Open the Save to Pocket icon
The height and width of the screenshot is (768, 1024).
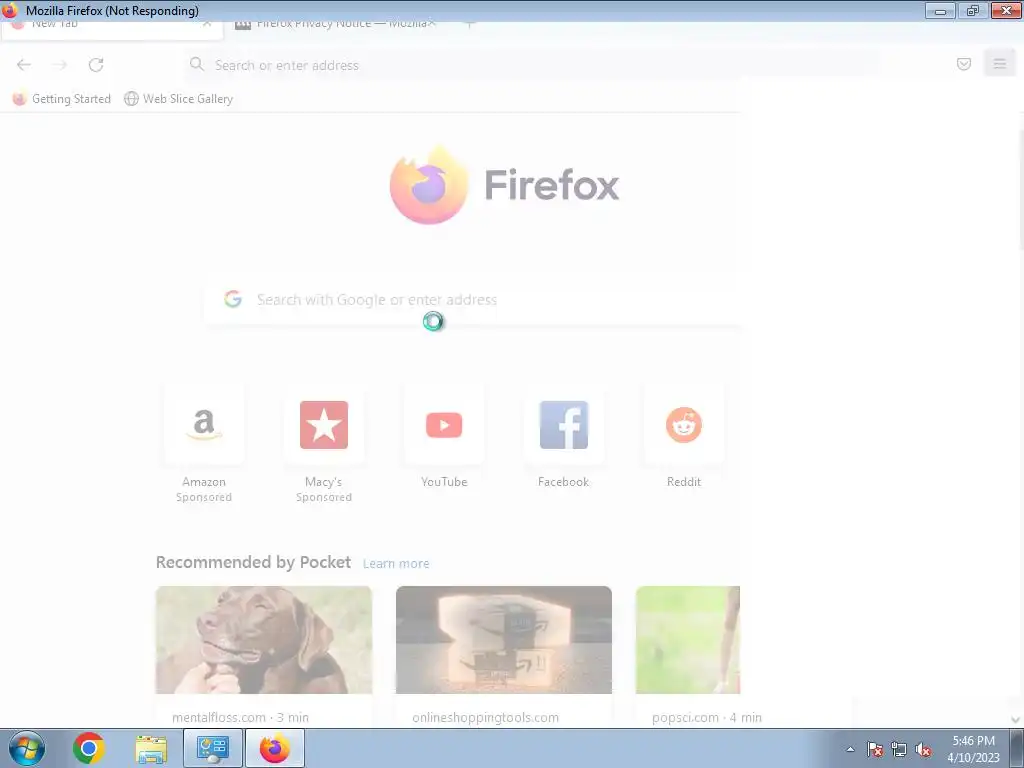[x=963, y=64]
